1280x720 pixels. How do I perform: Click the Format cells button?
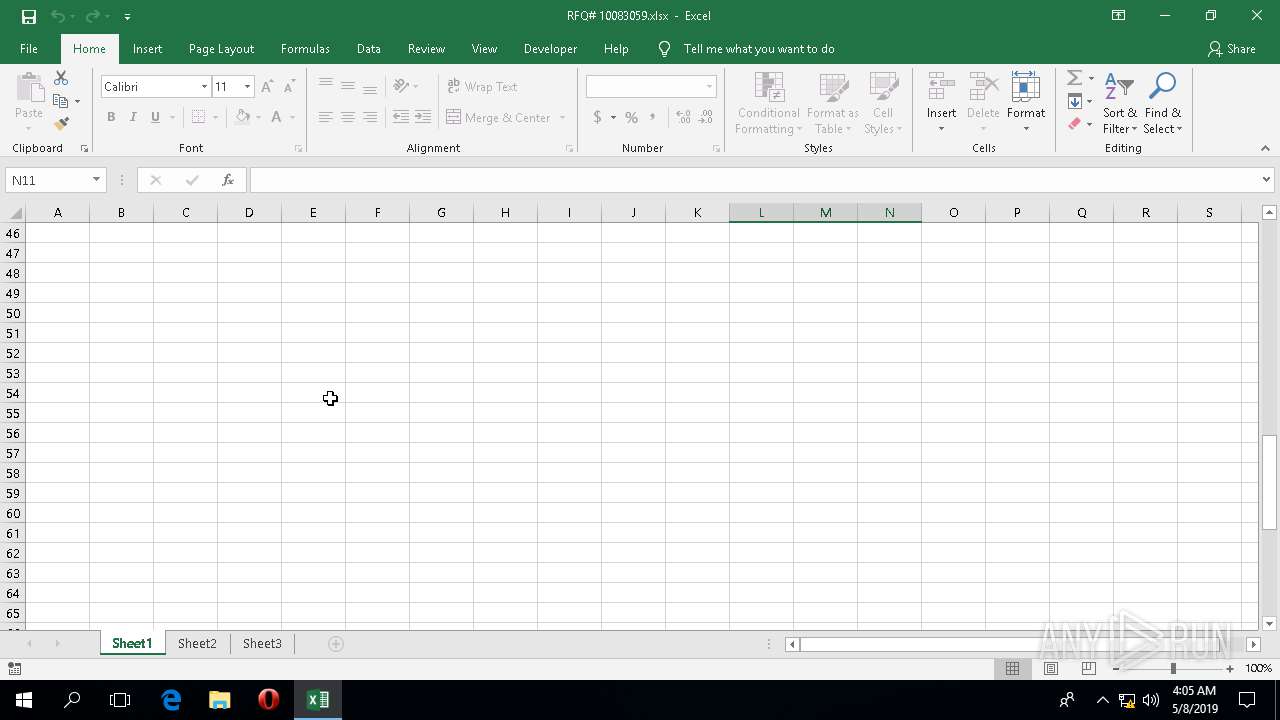click(1026, 104)
